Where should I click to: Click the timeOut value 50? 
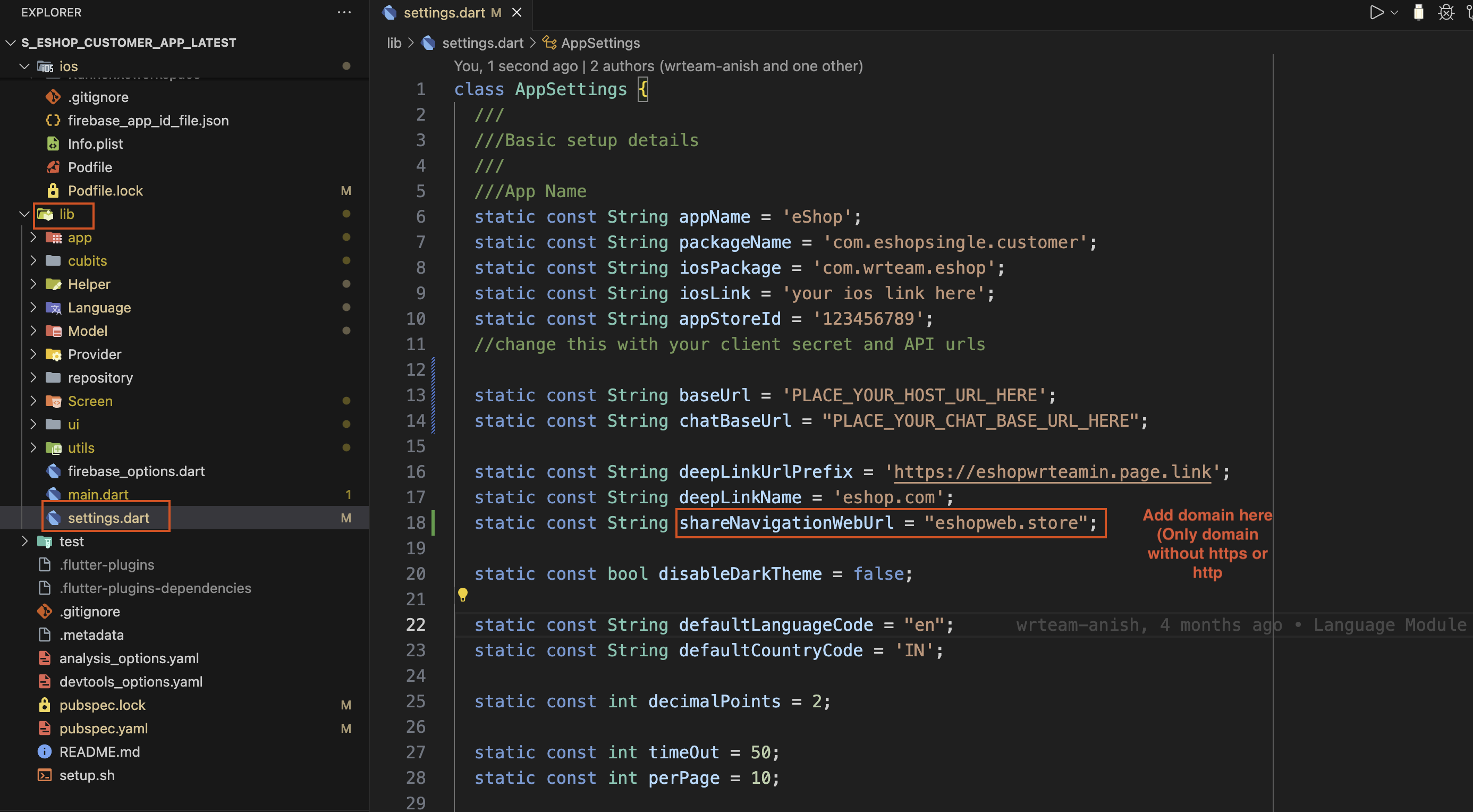tap(760, 752)
